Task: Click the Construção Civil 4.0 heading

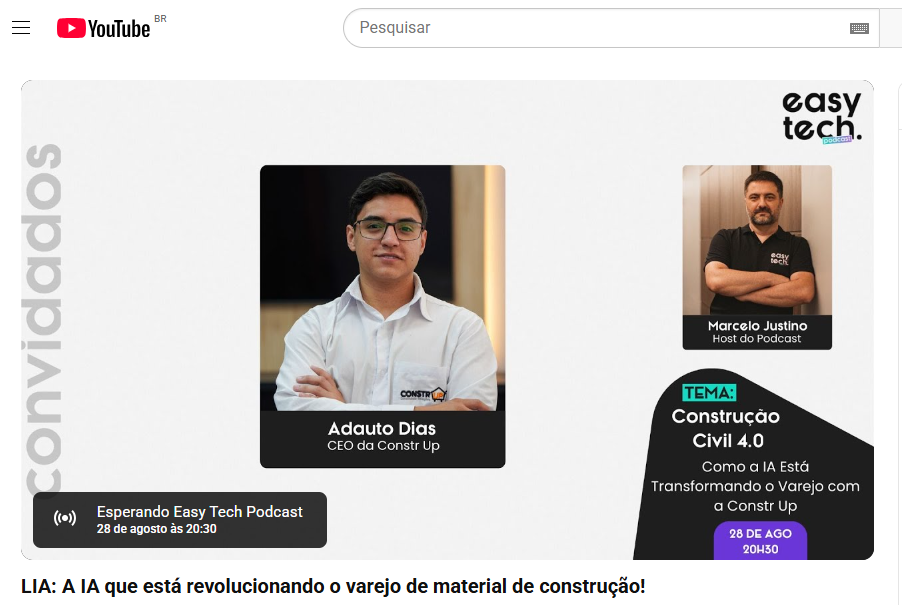Action: tap(726, 428)
